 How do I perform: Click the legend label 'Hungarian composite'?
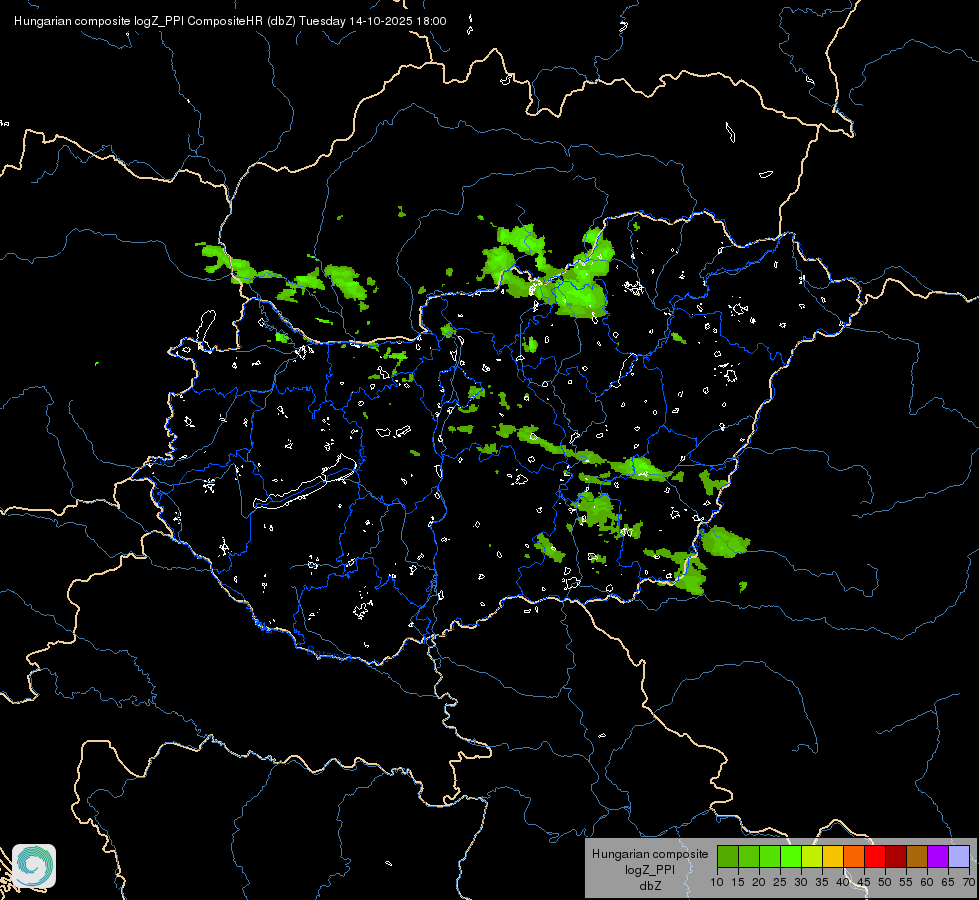click(650, 854)
